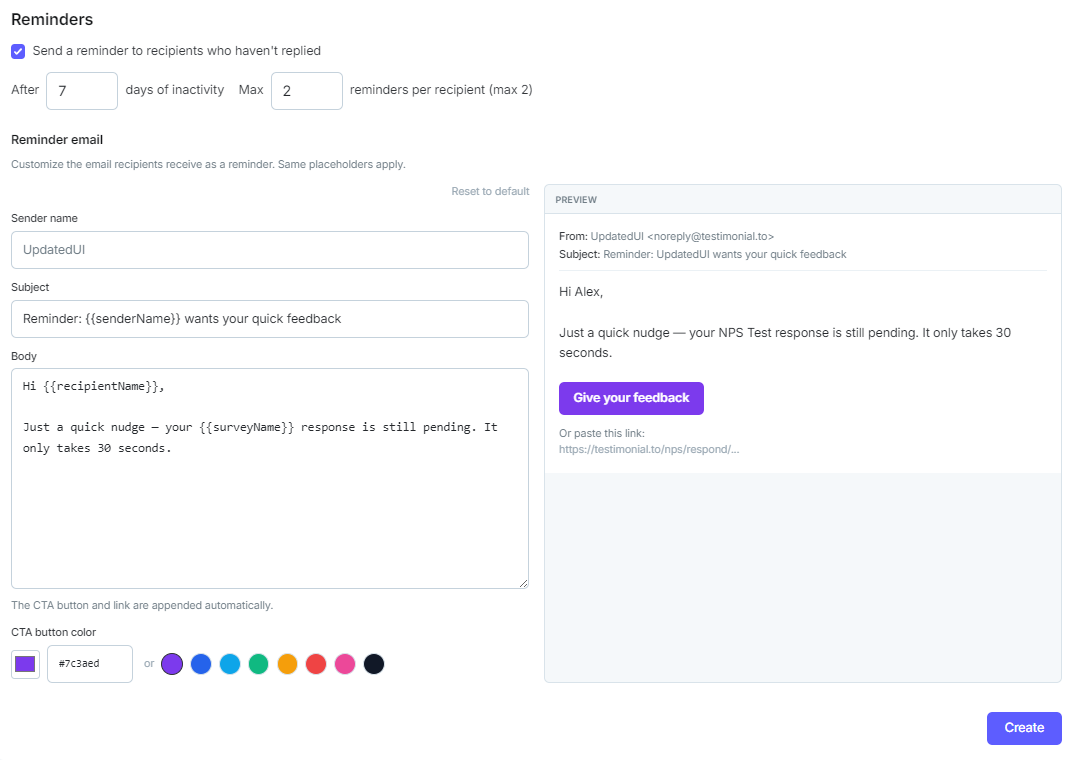Click the Subject input field
Image resolution: width=1070 pixels, height=760 pixels.
(270, 319)
